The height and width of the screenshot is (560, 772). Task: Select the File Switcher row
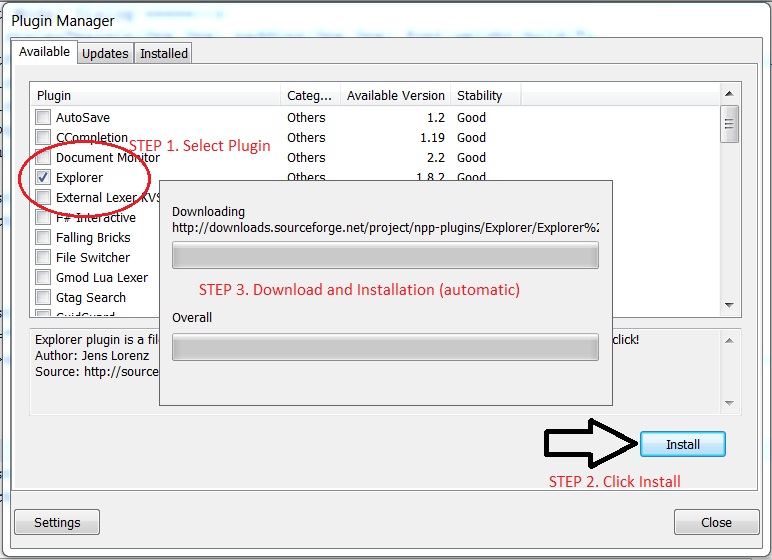pos(93,258)
